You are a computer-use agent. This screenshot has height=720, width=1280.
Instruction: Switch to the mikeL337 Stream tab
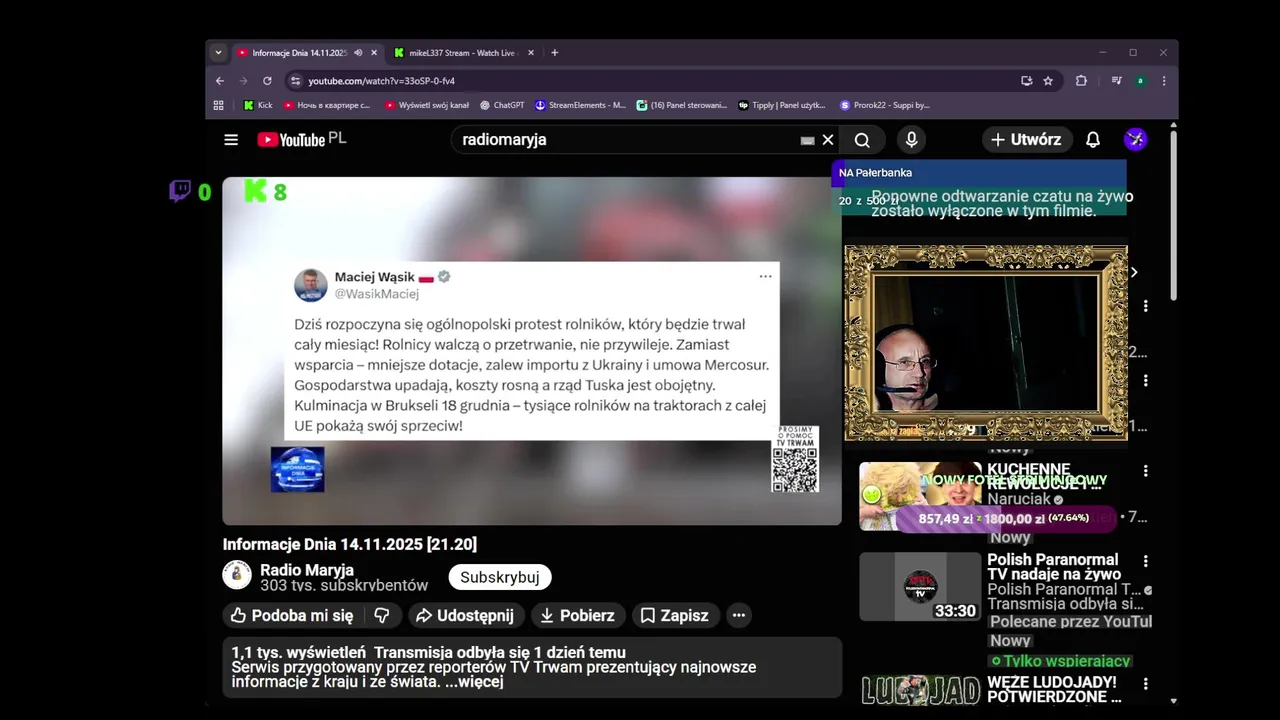462,53
